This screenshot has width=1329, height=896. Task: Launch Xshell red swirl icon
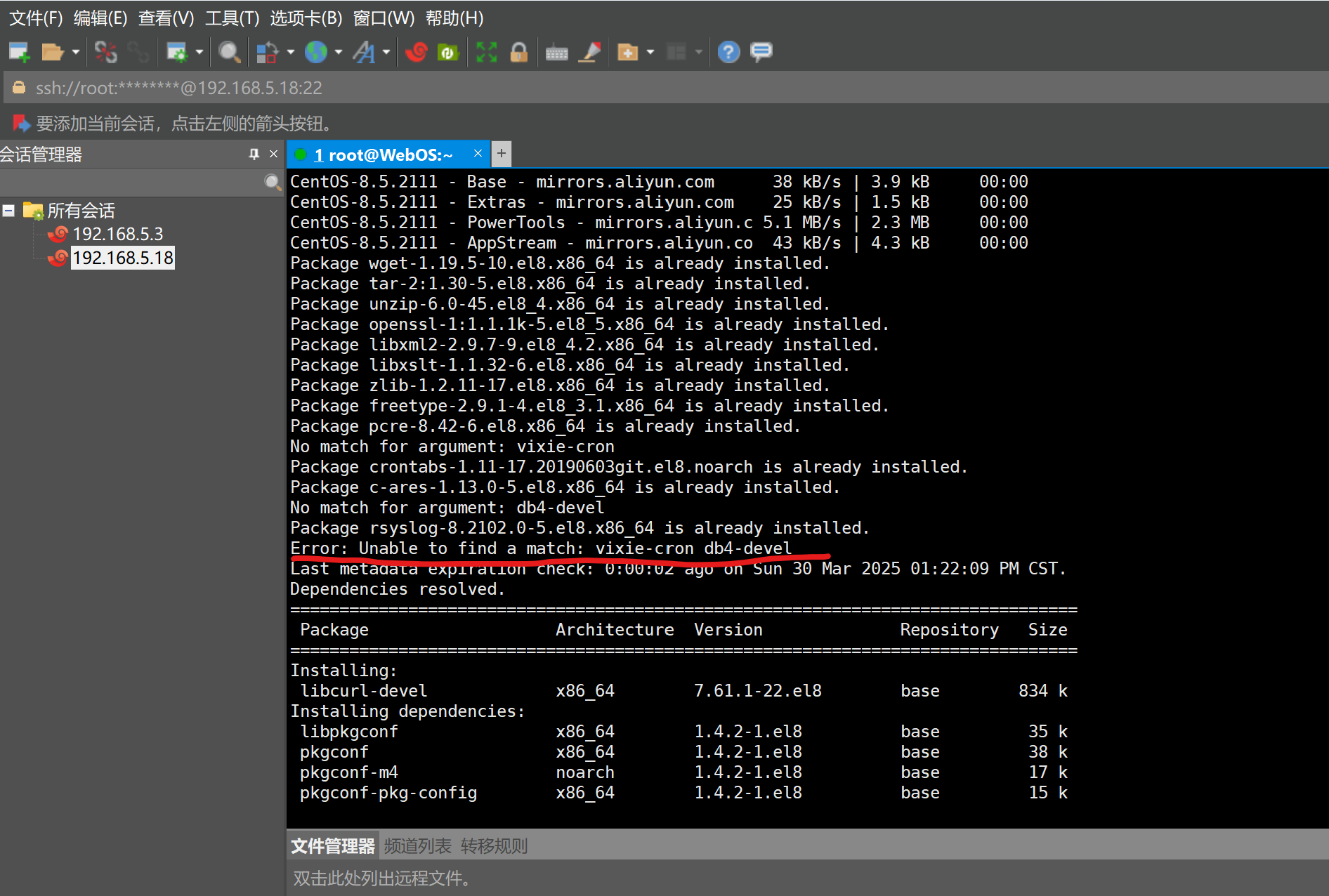(416, 52)
